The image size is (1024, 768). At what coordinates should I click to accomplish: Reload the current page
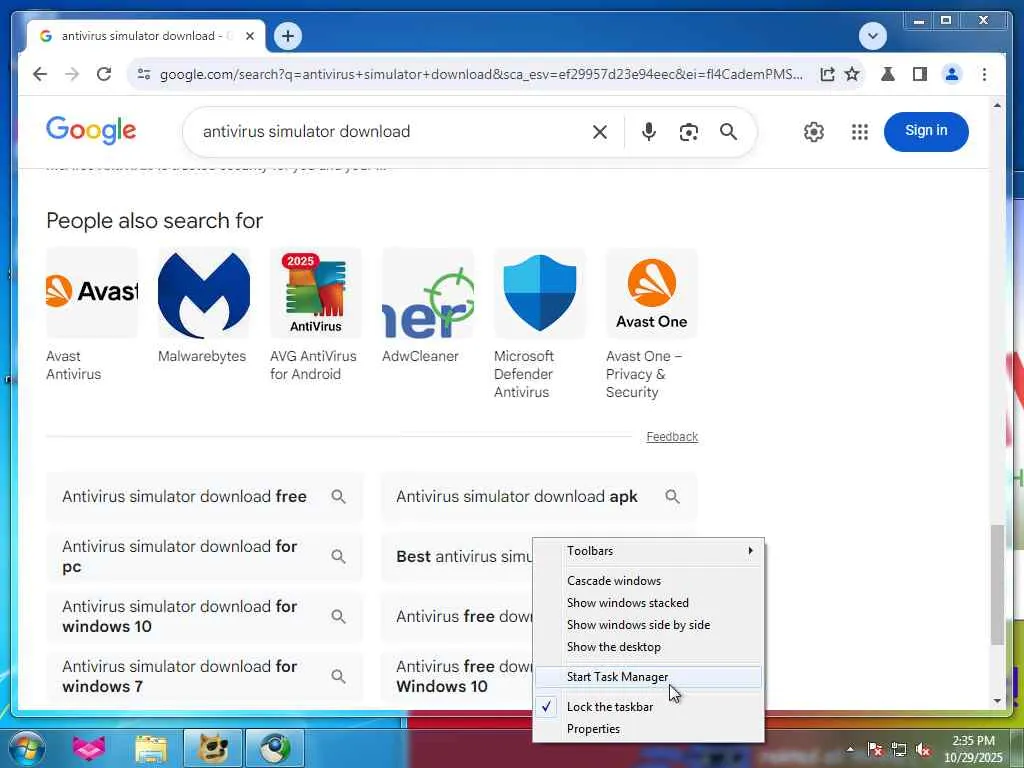point(104,74)
